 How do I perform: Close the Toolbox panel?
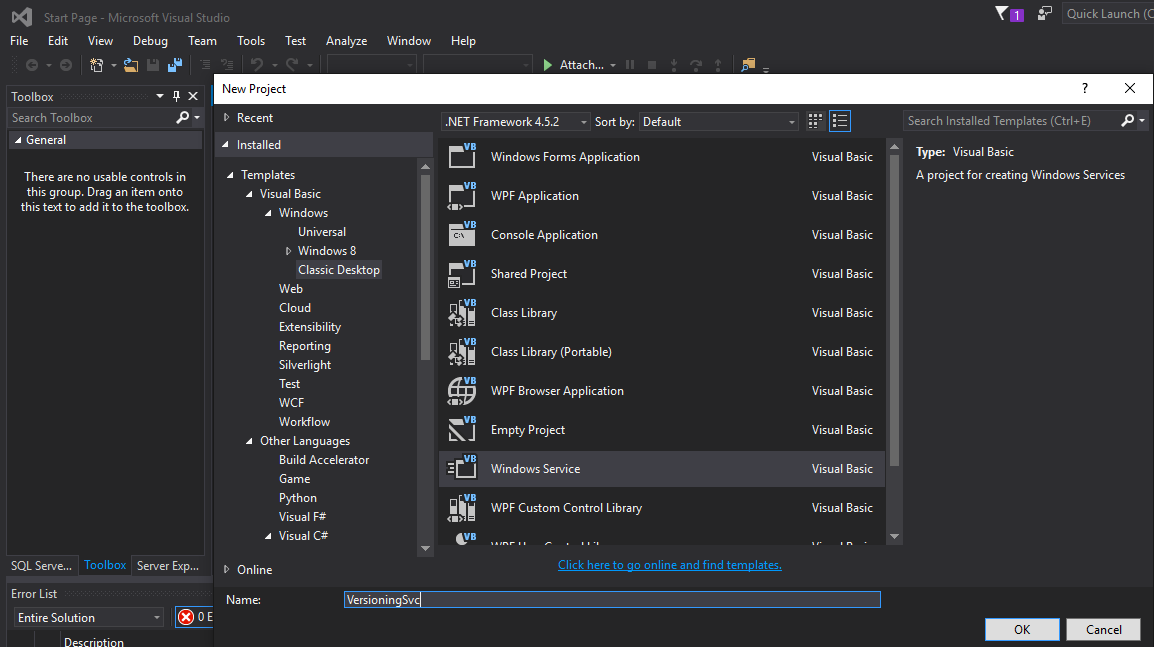pos(193,96)
